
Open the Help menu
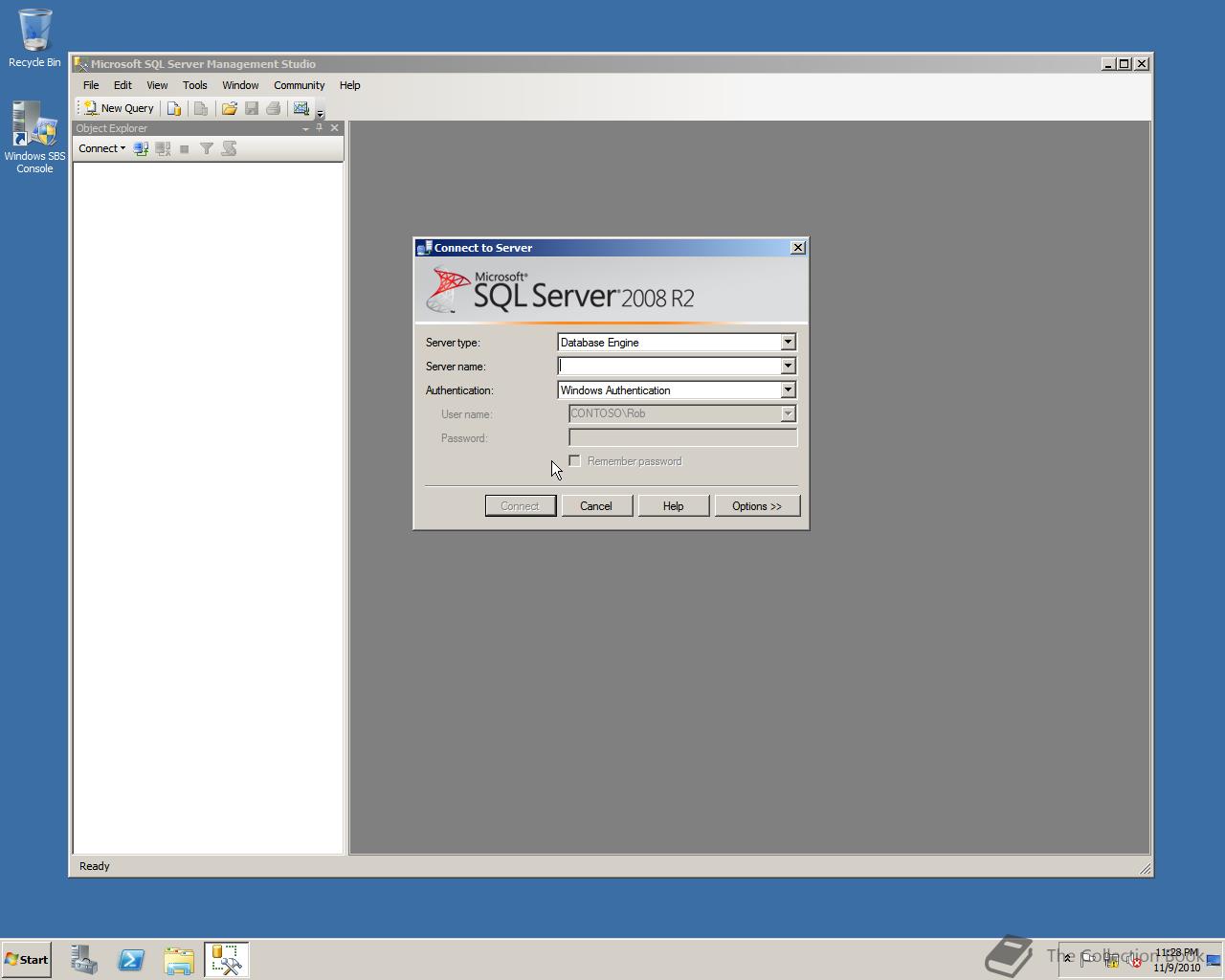(x=350, y=85)
